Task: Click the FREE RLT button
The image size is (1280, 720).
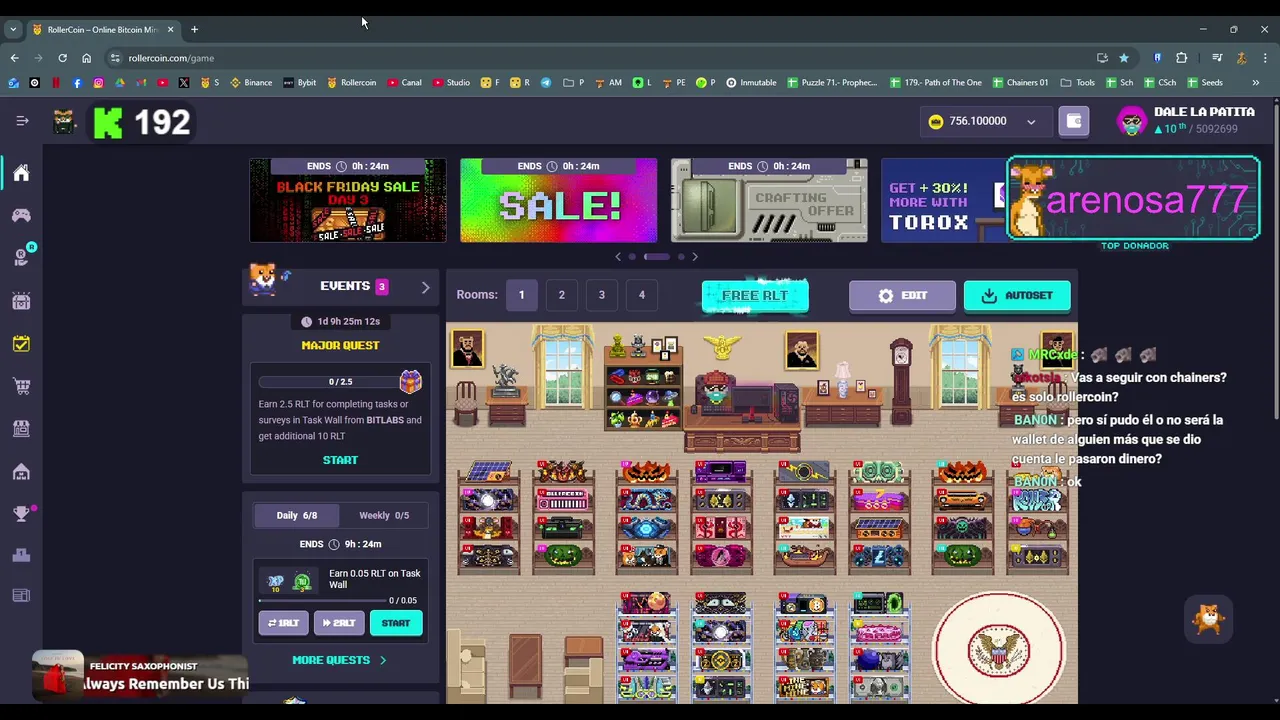Action: [x=755, y=296]
